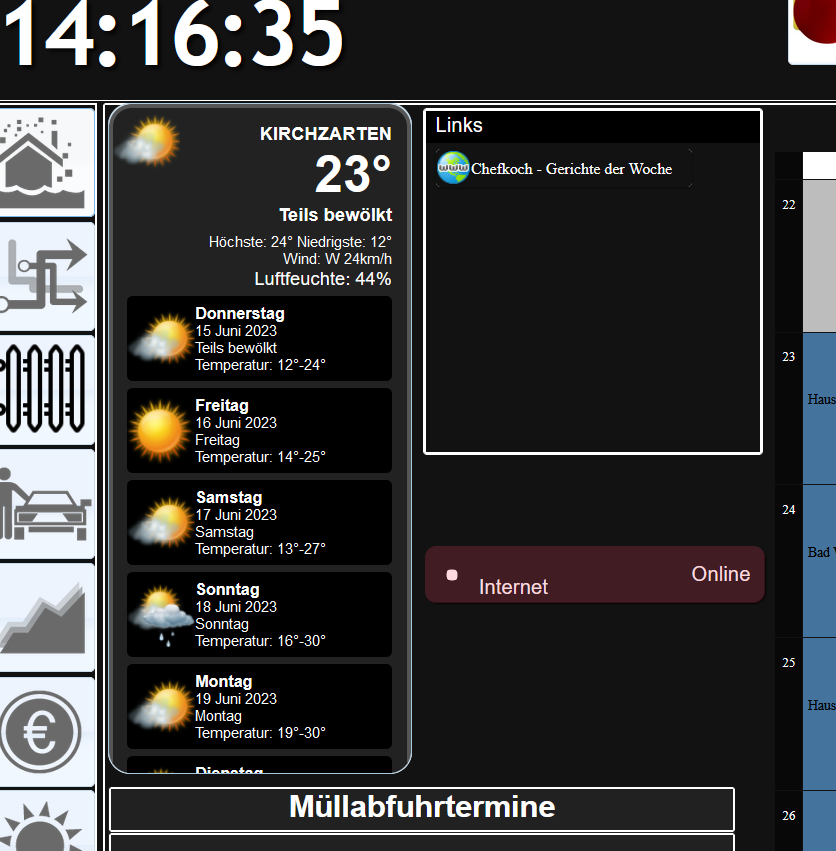
Task: Click the Internet status indicator dot
Action: click(452, 575)
